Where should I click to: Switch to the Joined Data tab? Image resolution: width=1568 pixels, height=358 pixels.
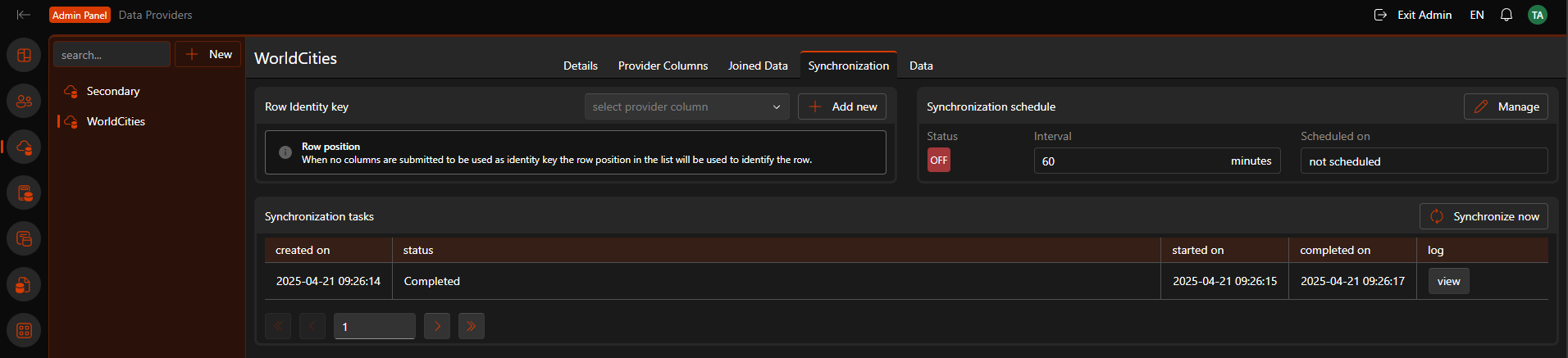click(758, 66)
